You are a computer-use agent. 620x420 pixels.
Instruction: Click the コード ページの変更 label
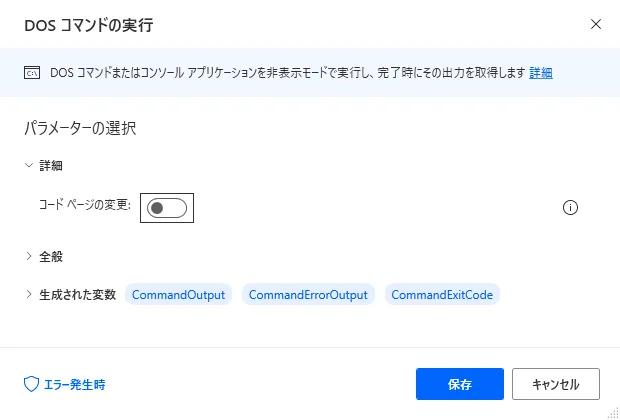tap(85, 208)
